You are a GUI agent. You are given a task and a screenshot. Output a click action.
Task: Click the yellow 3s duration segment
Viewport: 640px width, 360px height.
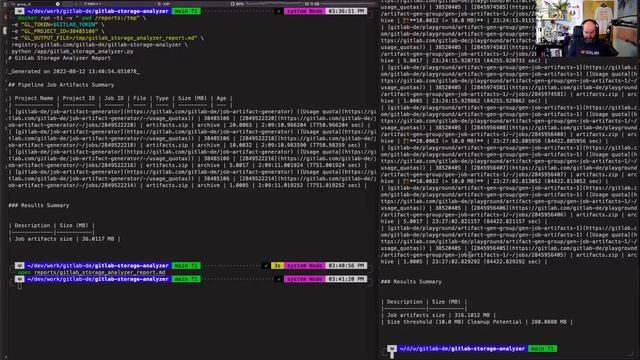(x=277, y=266)
